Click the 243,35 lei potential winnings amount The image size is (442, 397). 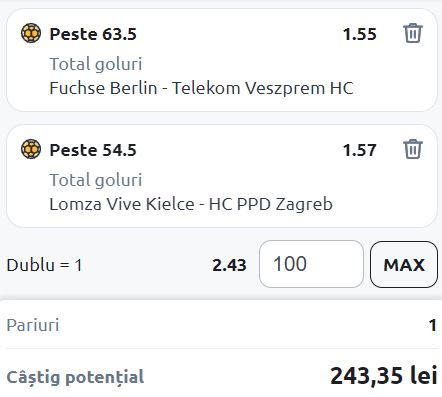point(384,376)
